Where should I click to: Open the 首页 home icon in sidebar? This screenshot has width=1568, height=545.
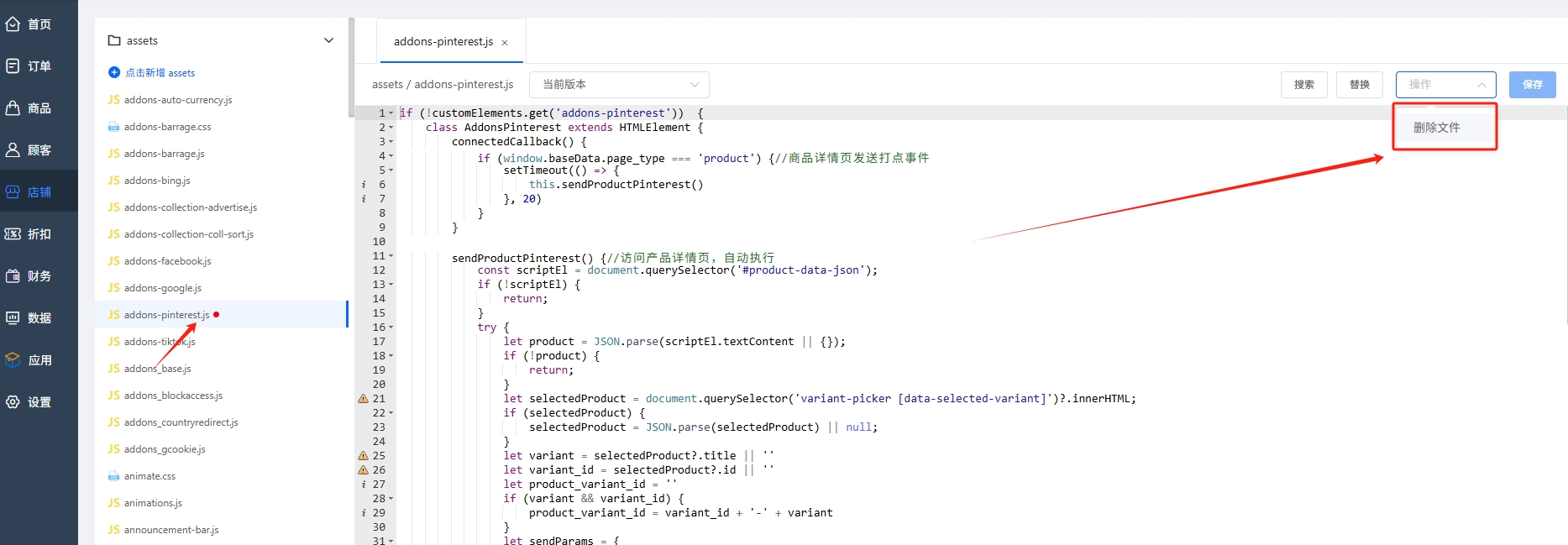pyautogui.click(x=13, y=24)
